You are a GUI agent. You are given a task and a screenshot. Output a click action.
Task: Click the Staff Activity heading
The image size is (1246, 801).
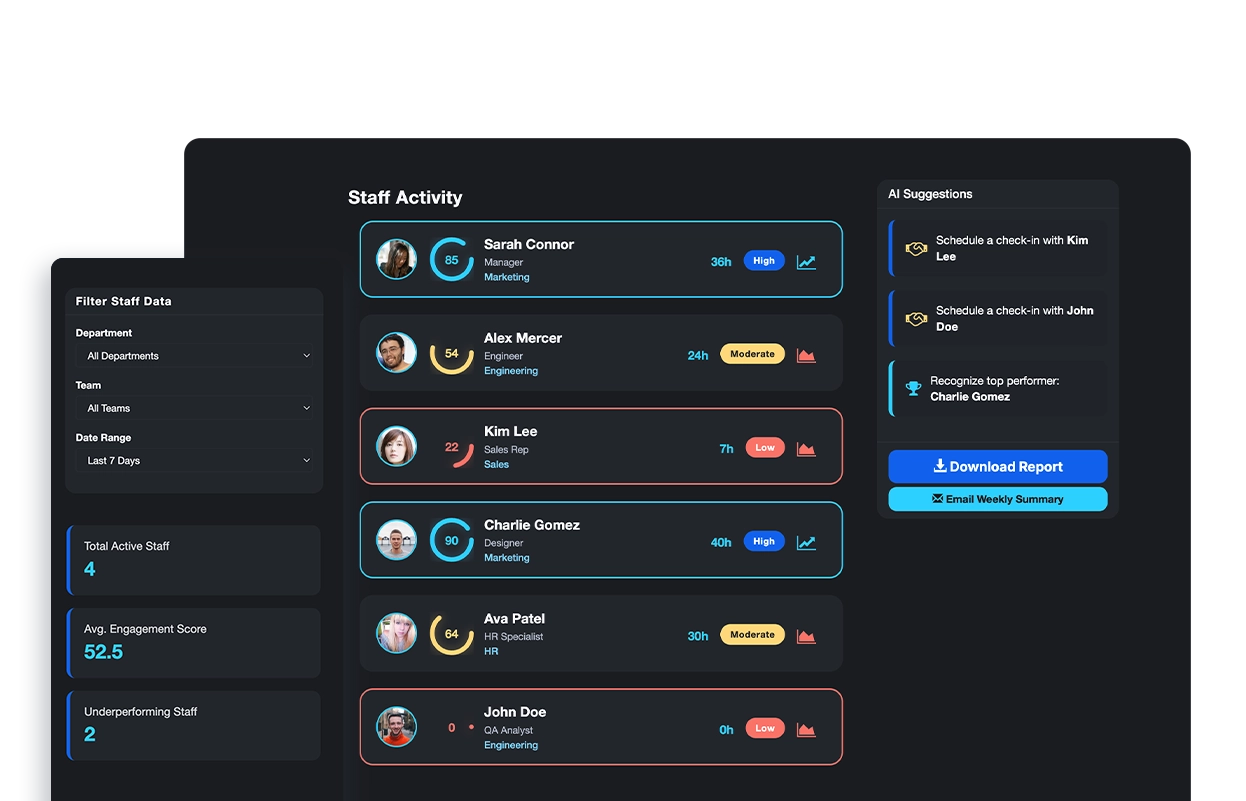tap(405, 198)
